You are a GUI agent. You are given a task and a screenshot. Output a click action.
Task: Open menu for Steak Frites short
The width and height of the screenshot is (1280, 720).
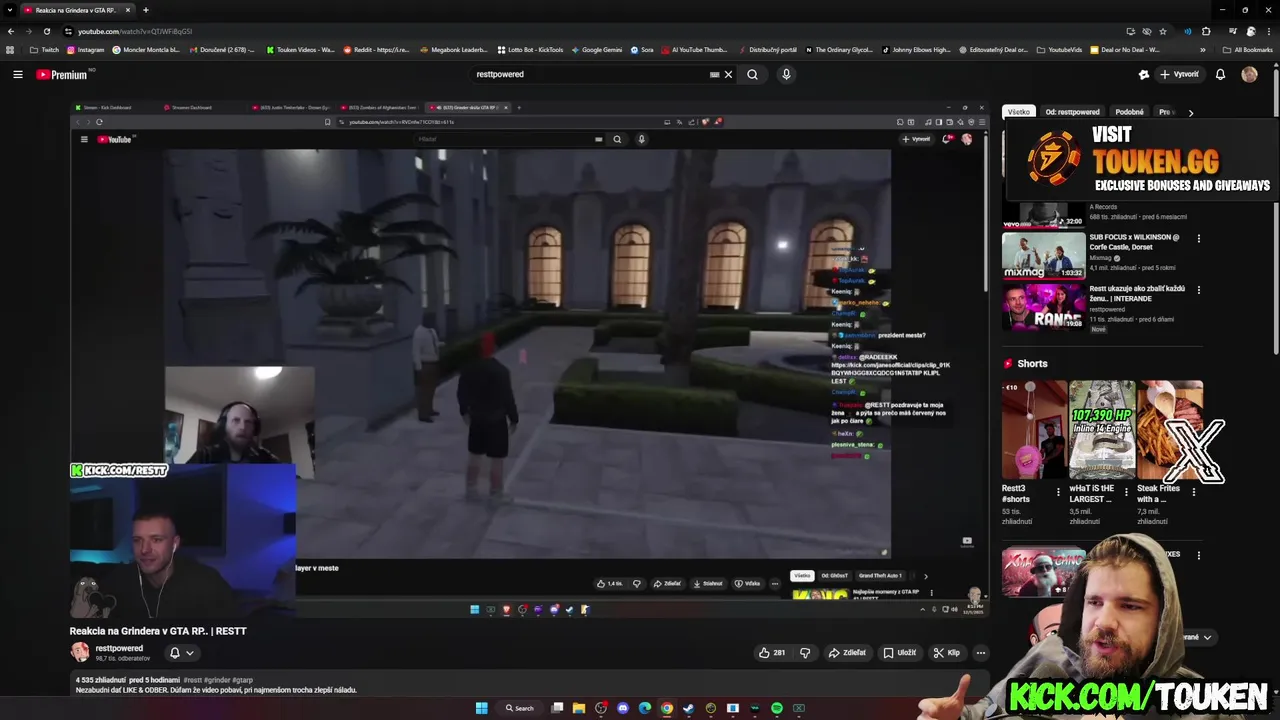1193,492
